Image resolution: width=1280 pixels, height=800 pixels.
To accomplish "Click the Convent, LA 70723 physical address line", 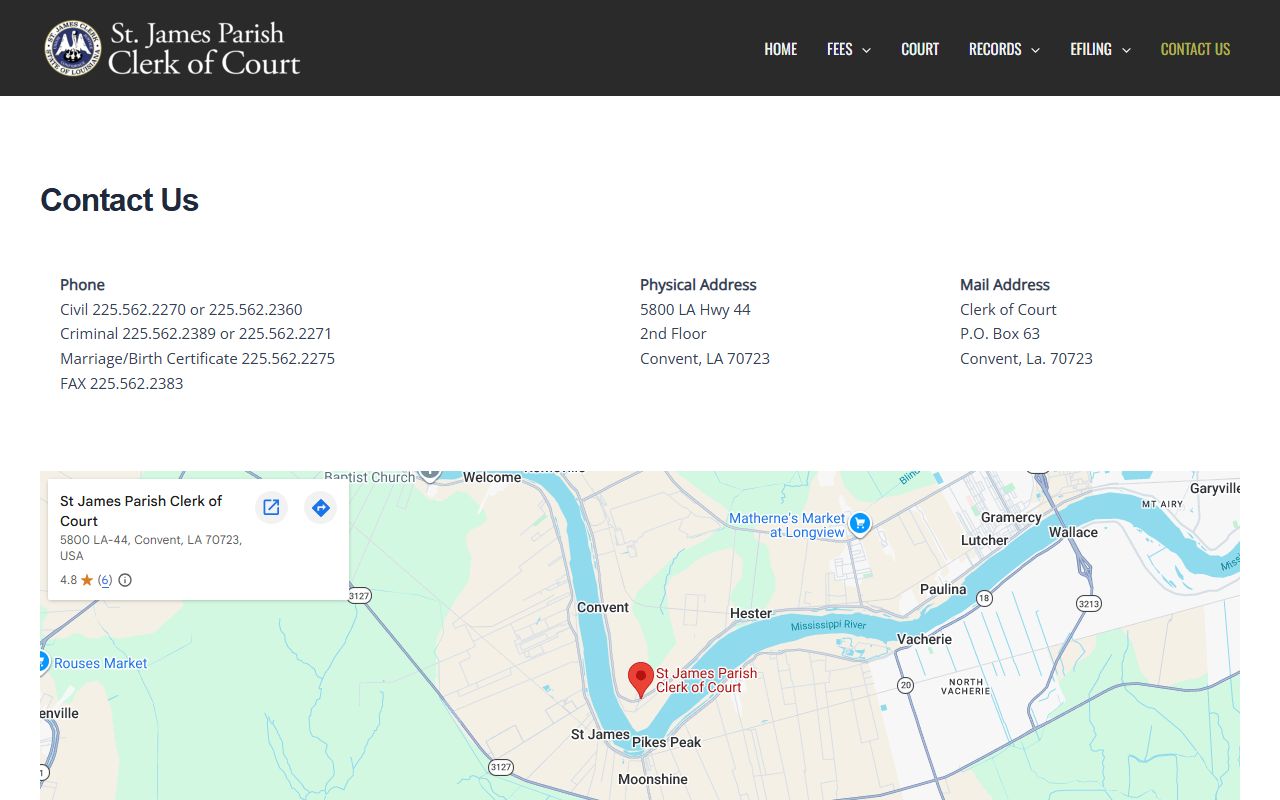I will pyautogui.click(x=705, y=358).
